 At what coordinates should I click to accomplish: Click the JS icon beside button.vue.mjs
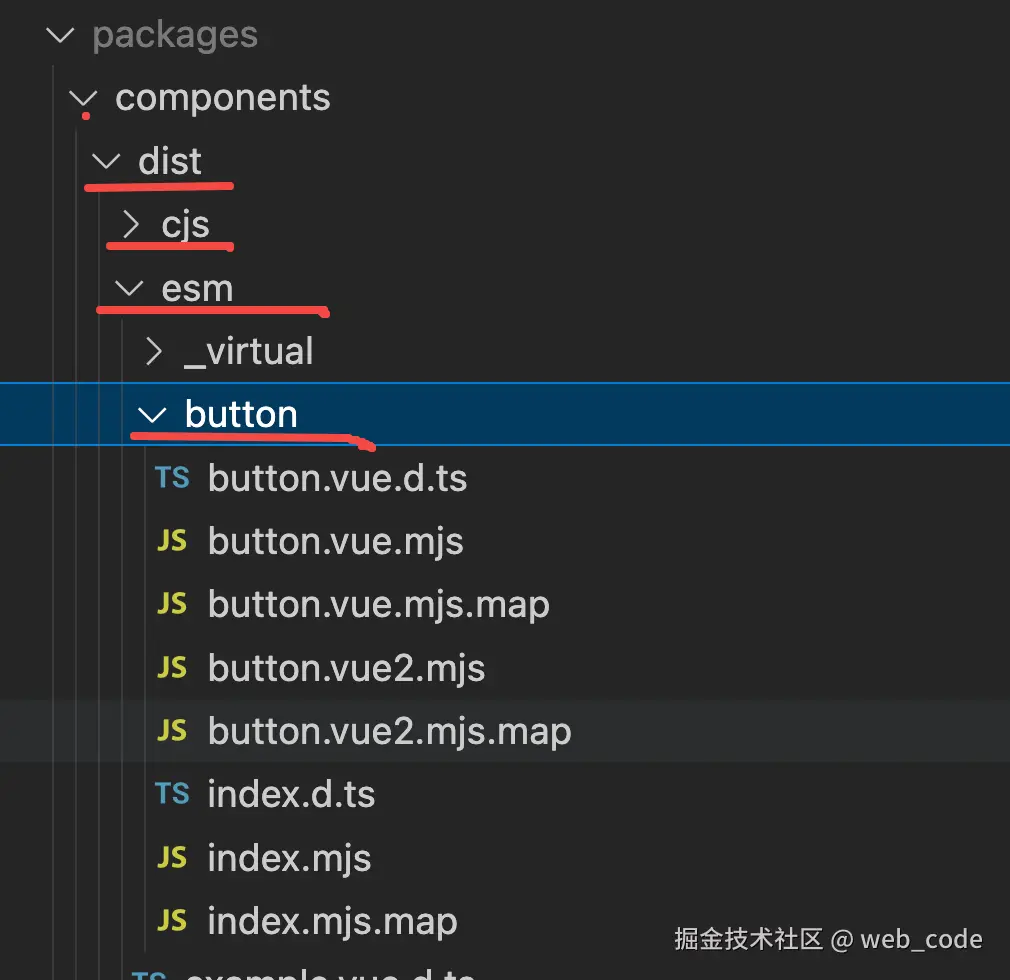coord(172,541)
